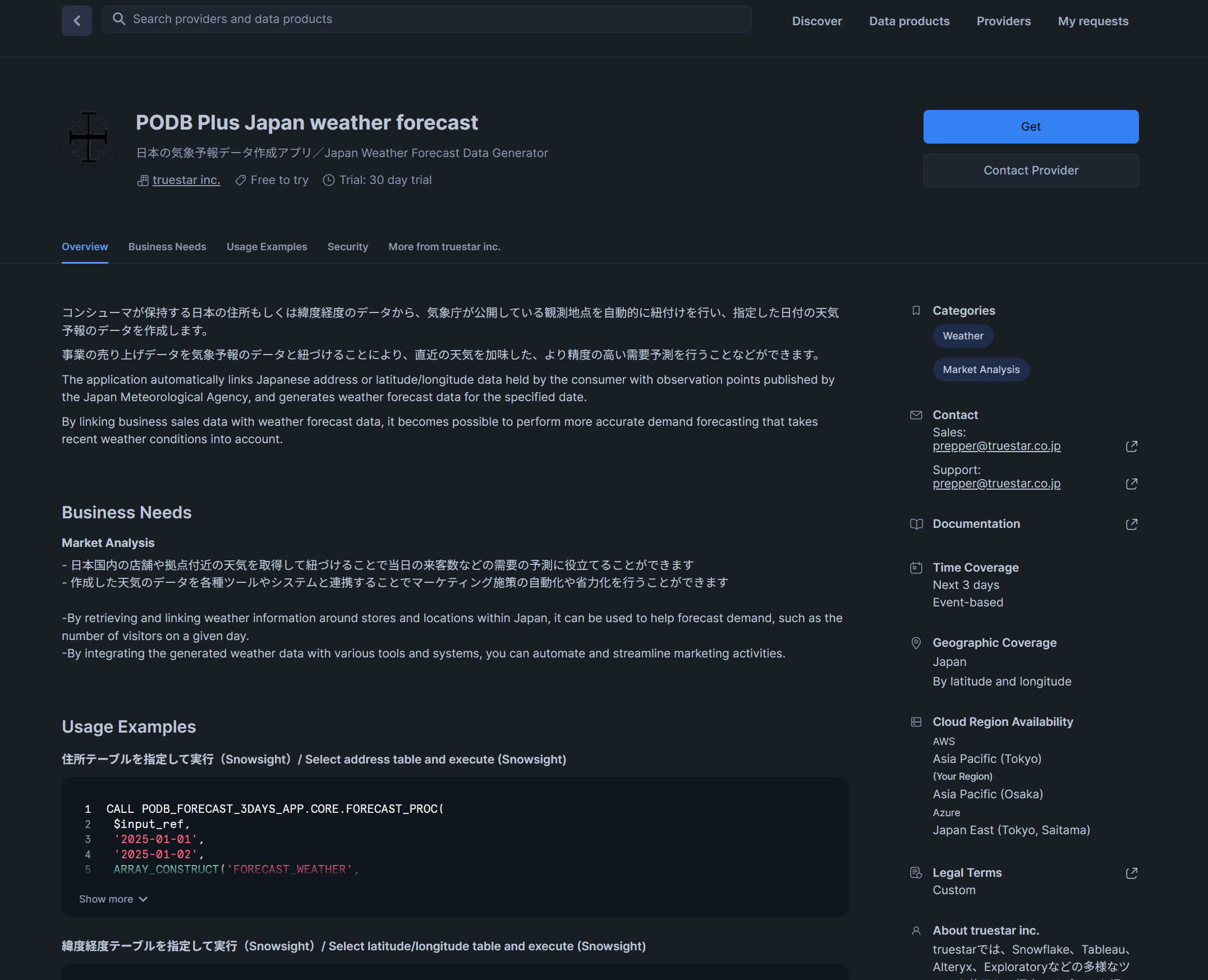This screenshot has width=1208, height=980.
Task: Click the back arrow button
Action: (77, 21)
